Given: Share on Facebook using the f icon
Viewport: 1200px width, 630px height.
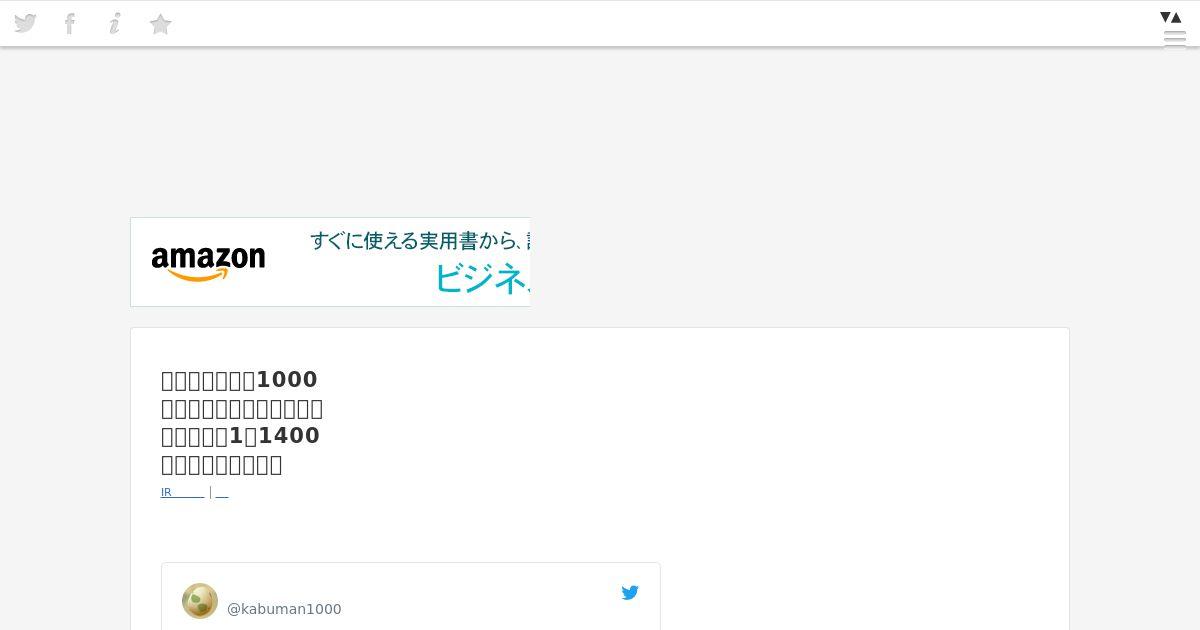Looking at the screenshot, I should pyautogui.click(x=70, y=23).
